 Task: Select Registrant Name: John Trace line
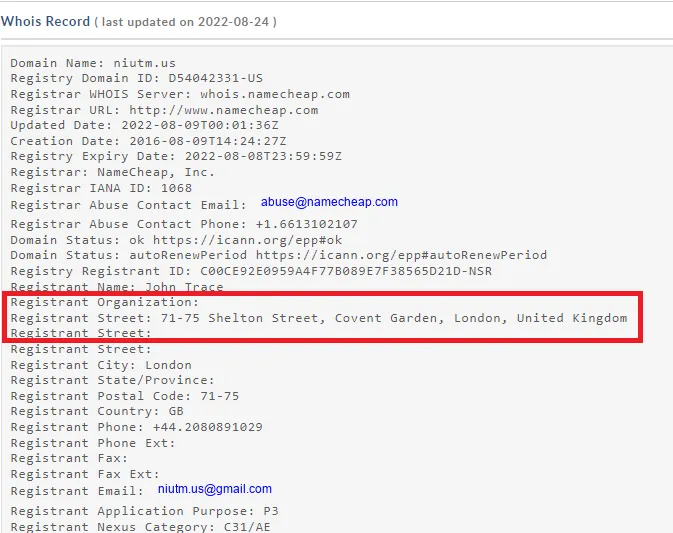[x=117, y=287]
